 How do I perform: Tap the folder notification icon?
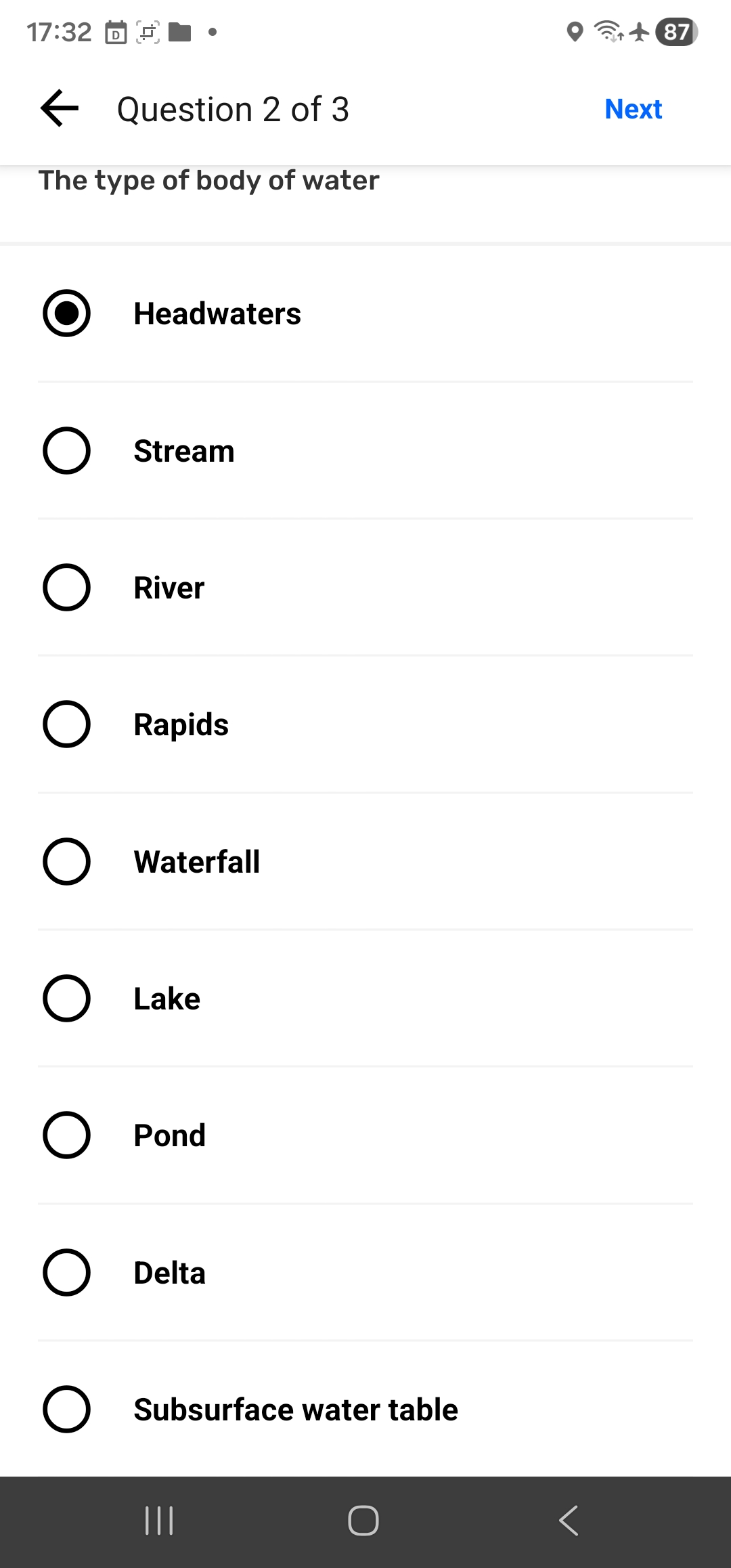[179, 32]
